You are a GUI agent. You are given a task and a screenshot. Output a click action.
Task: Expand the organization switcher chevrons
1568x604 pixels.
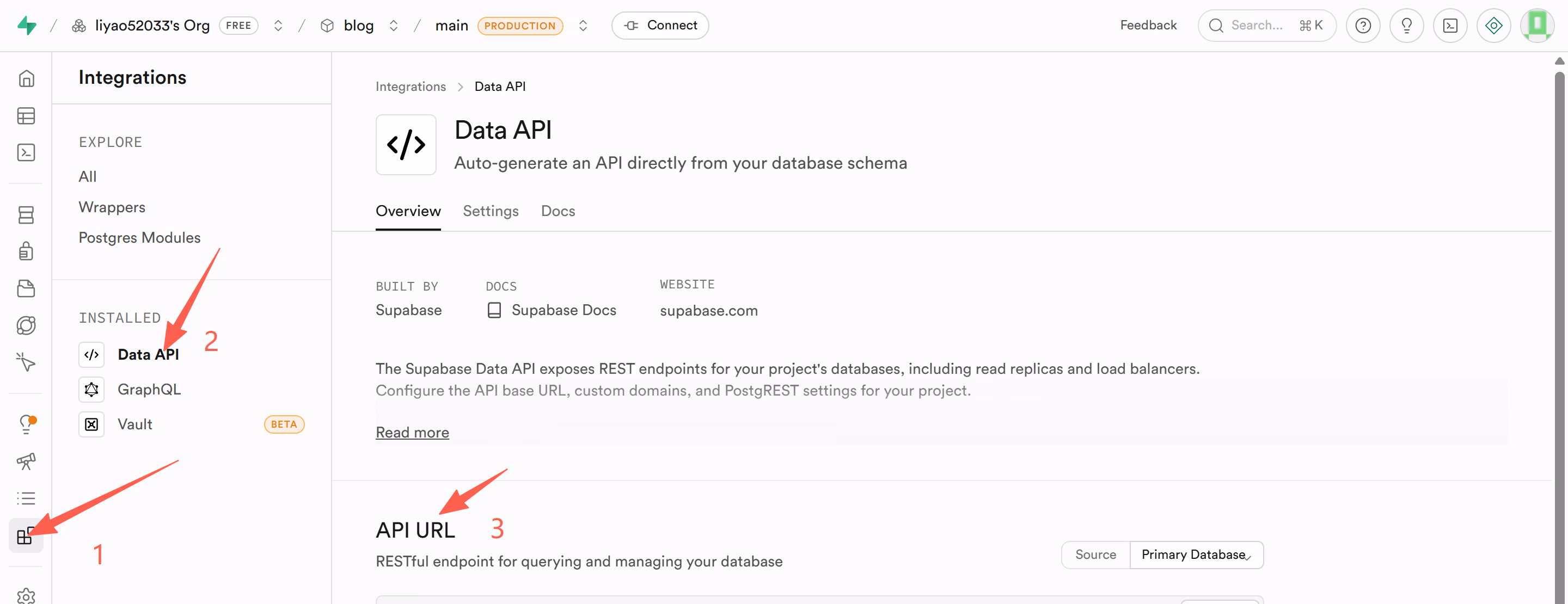click(278, 26)
